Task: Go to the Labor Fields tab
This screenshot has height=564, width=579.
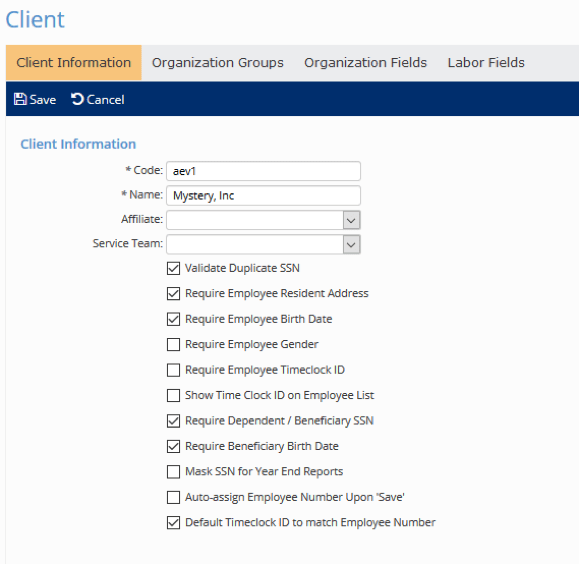Action: point(486,63)
